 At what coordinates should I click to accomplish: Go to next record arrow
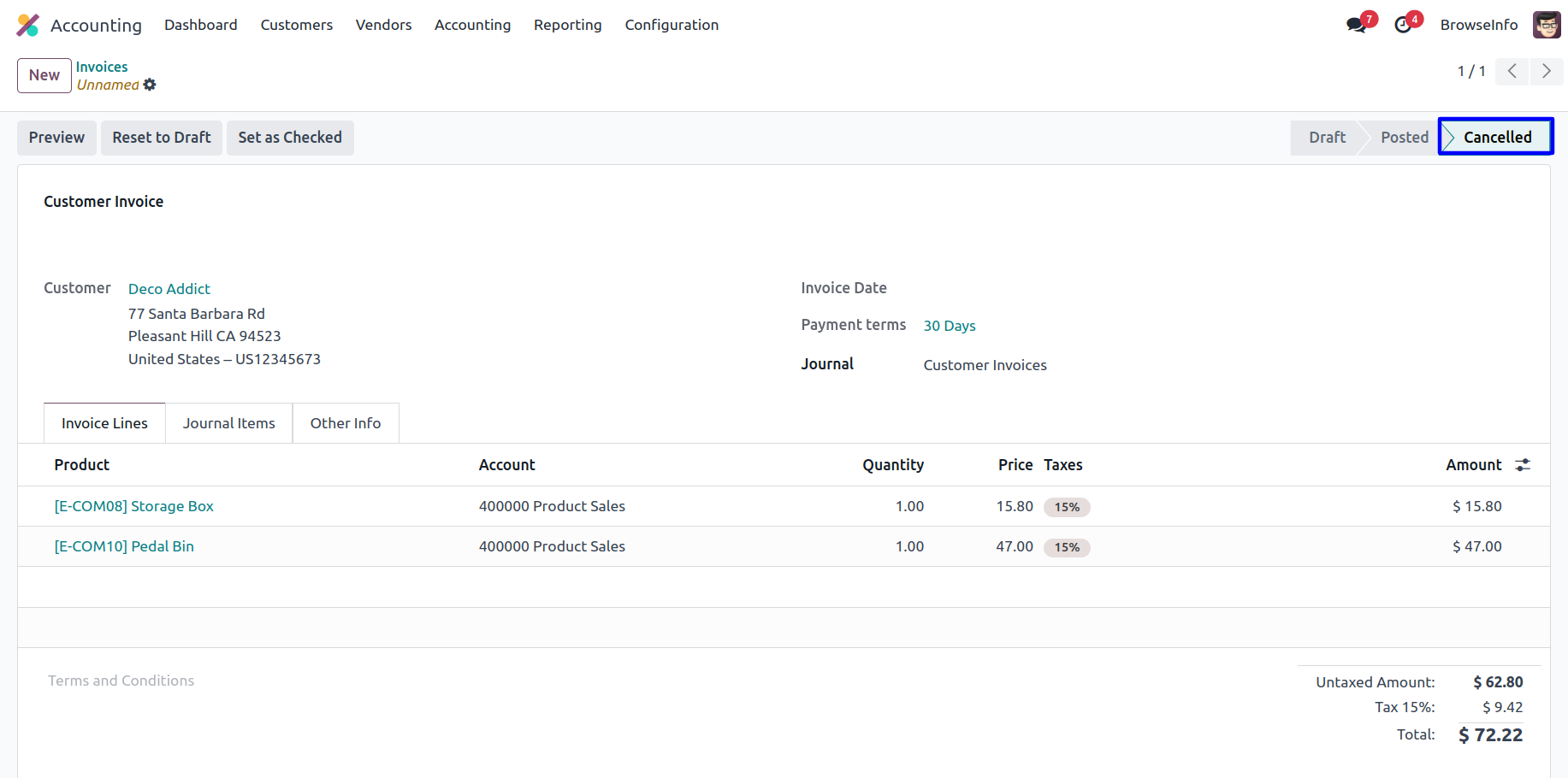1546,71
